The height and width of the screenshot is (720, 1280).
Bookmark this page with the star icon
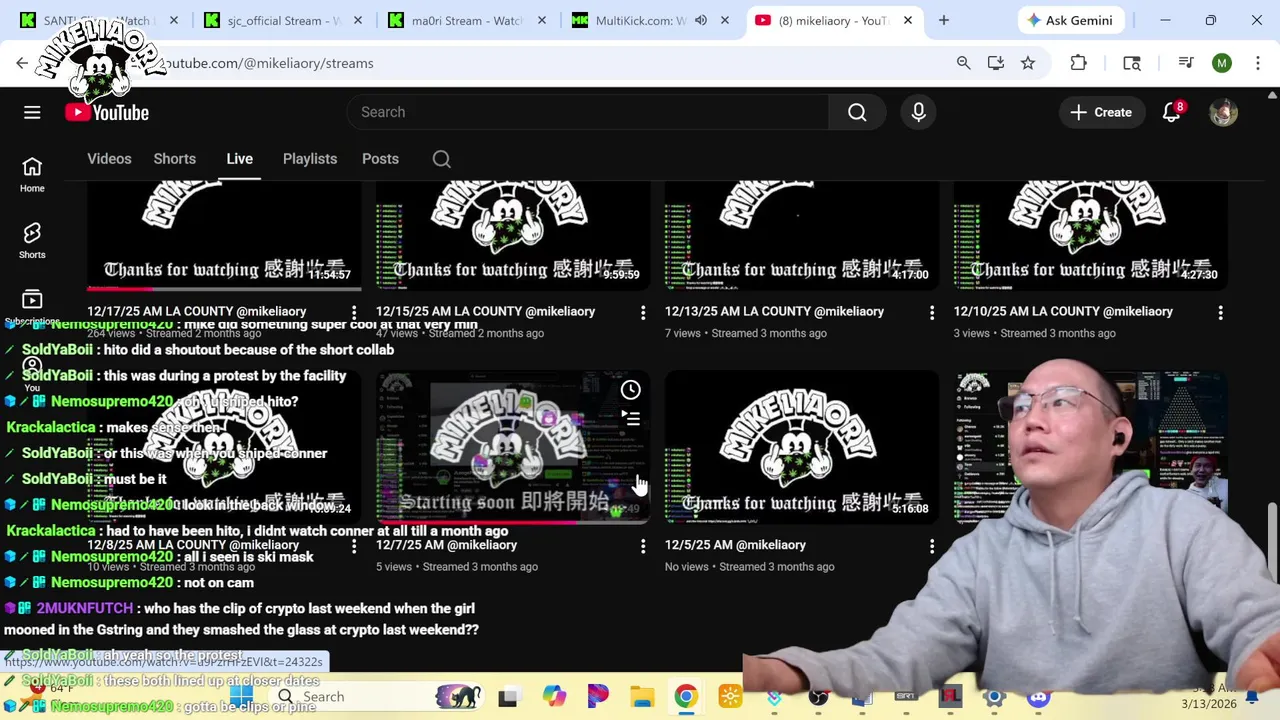(1028, 63)
